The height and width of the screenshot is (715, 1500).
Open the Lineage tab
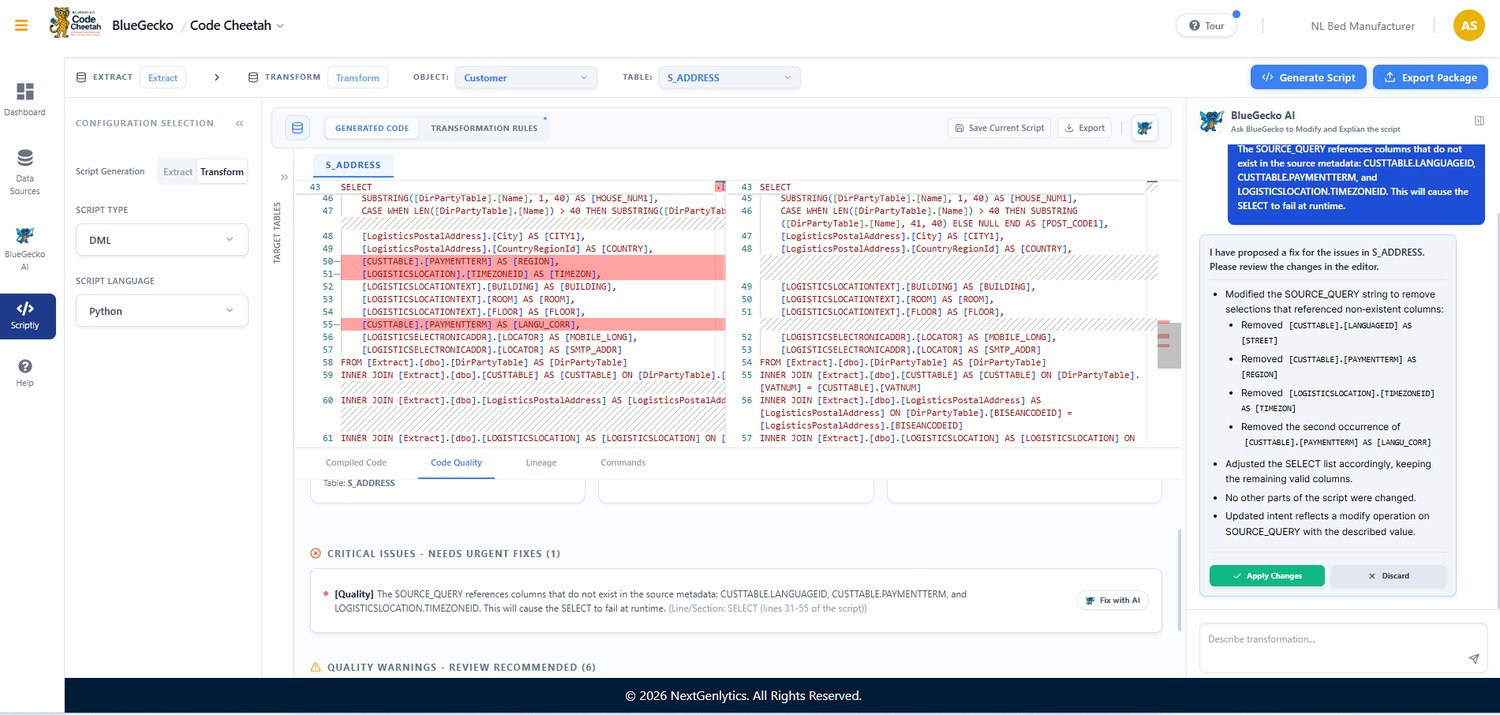click(x=541, y=463)
